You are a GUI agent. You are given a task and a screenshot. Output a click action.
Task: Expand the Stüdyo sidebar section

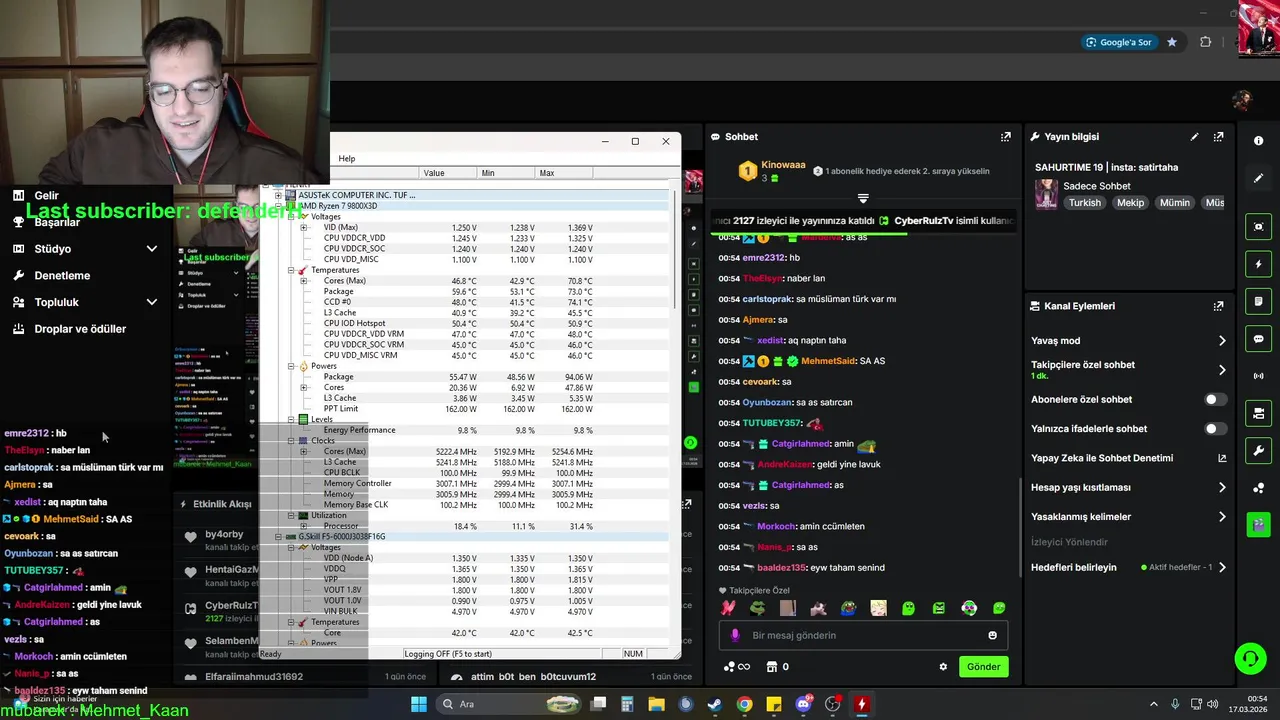click(x=151, y=249)
